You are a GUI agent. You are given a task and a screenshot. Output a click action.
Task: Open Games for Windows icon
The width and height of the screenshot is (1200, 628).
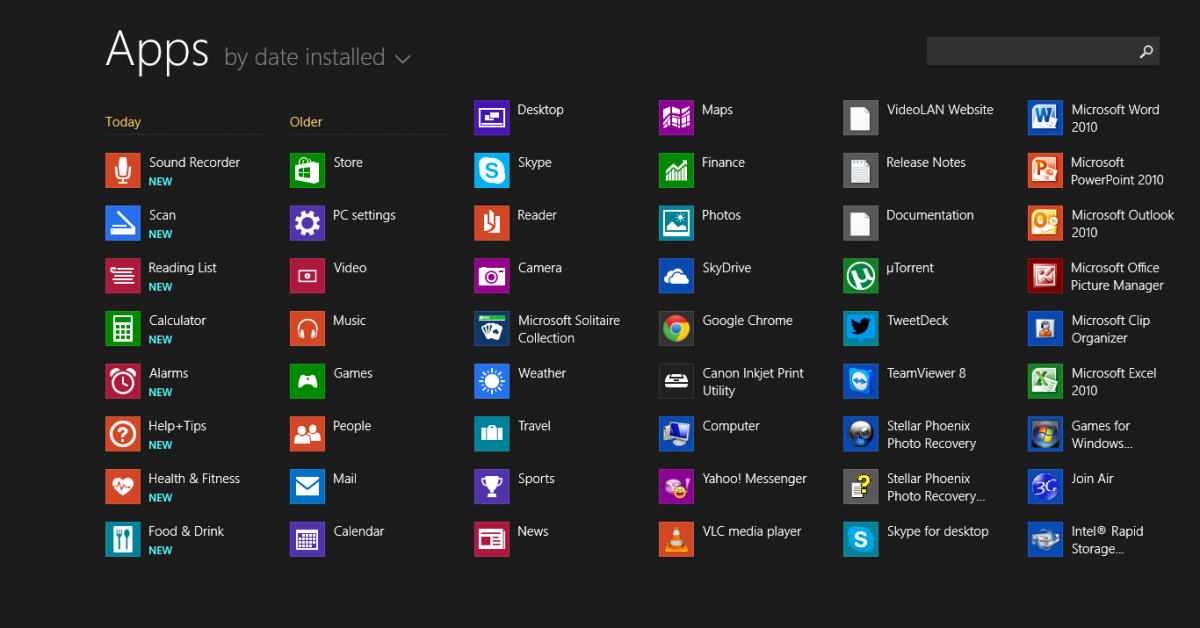[1045, 434]
